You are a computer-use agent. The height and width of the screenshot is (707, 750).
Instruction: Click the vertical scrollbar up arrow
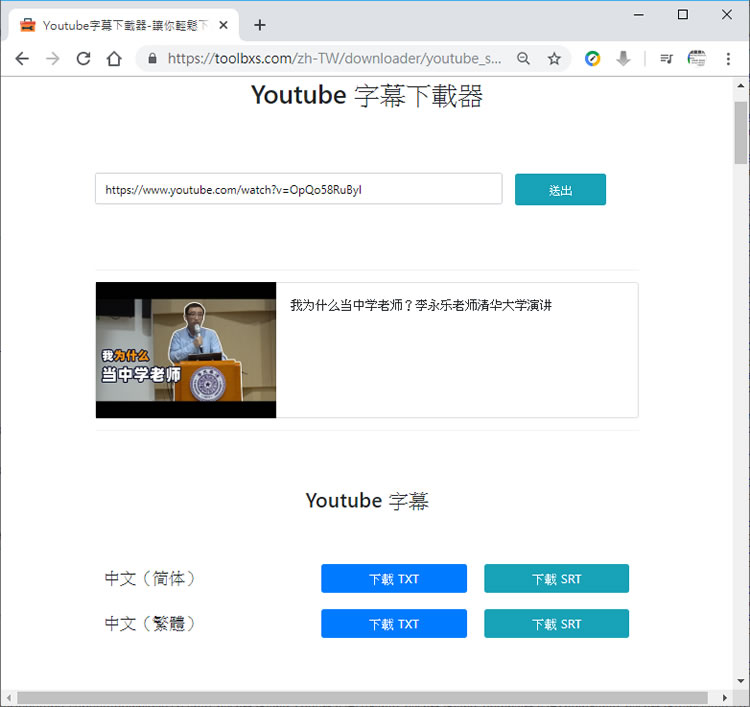tap(740, 86)
